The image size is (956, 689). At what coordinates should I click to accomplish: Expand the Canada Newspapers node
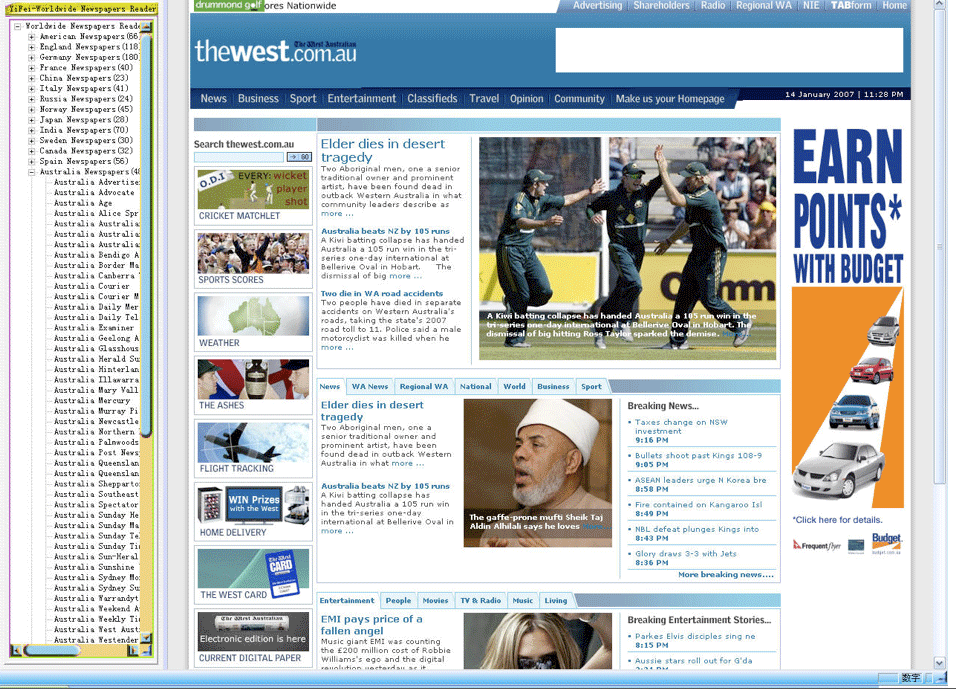32,151
